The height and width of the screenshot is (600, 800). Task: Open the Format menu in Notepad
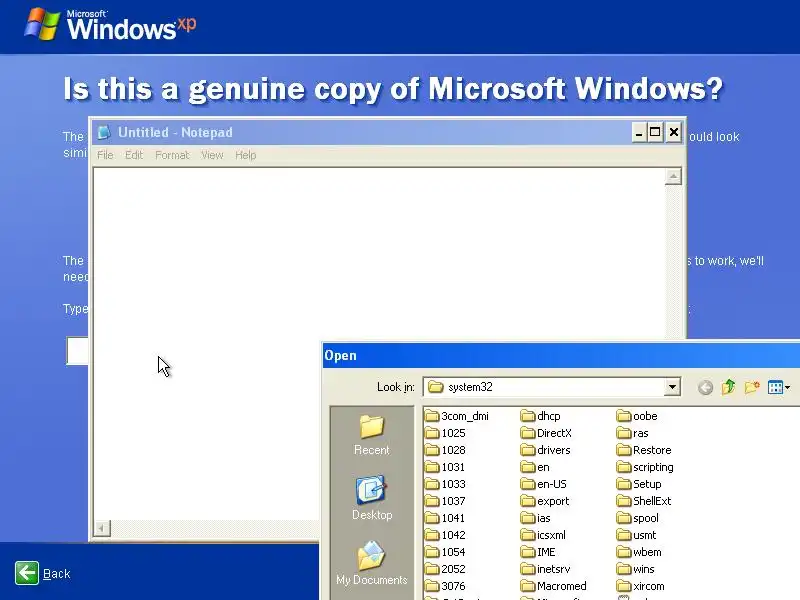pyautogui.click(x=172, y=155)
